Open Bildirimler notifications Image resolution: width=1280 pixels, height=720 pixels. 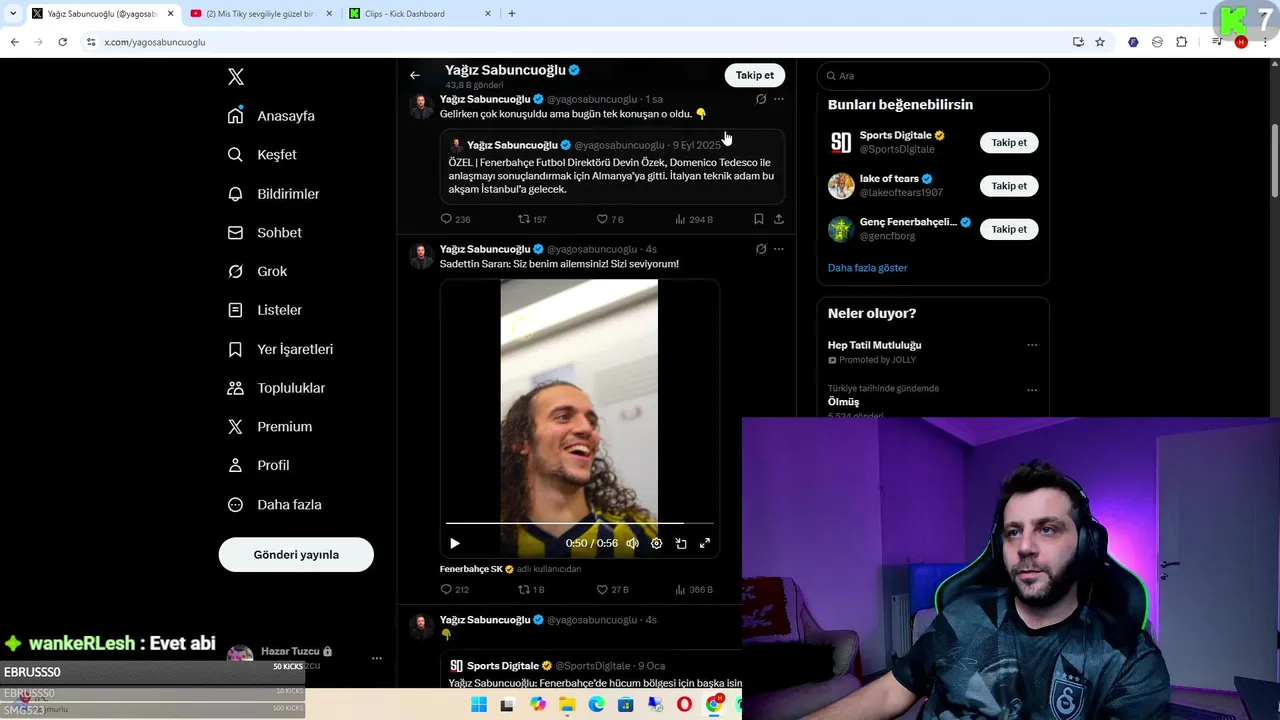(273, 194)
